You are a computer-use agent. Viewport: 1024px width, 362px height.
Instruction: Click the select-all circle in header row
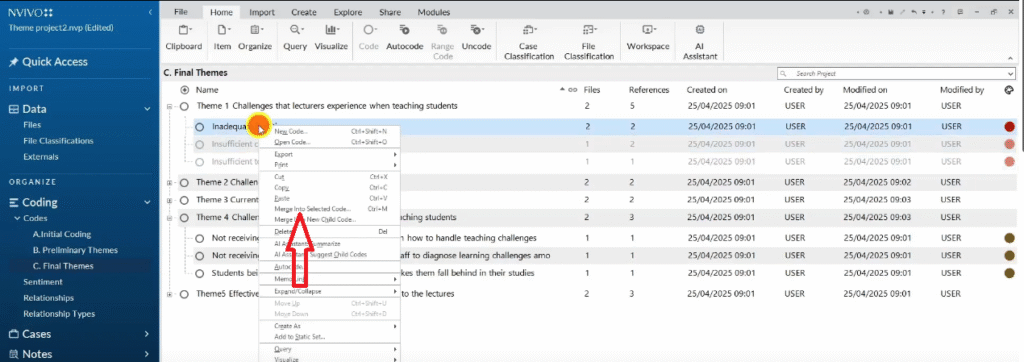click(184, 90)
